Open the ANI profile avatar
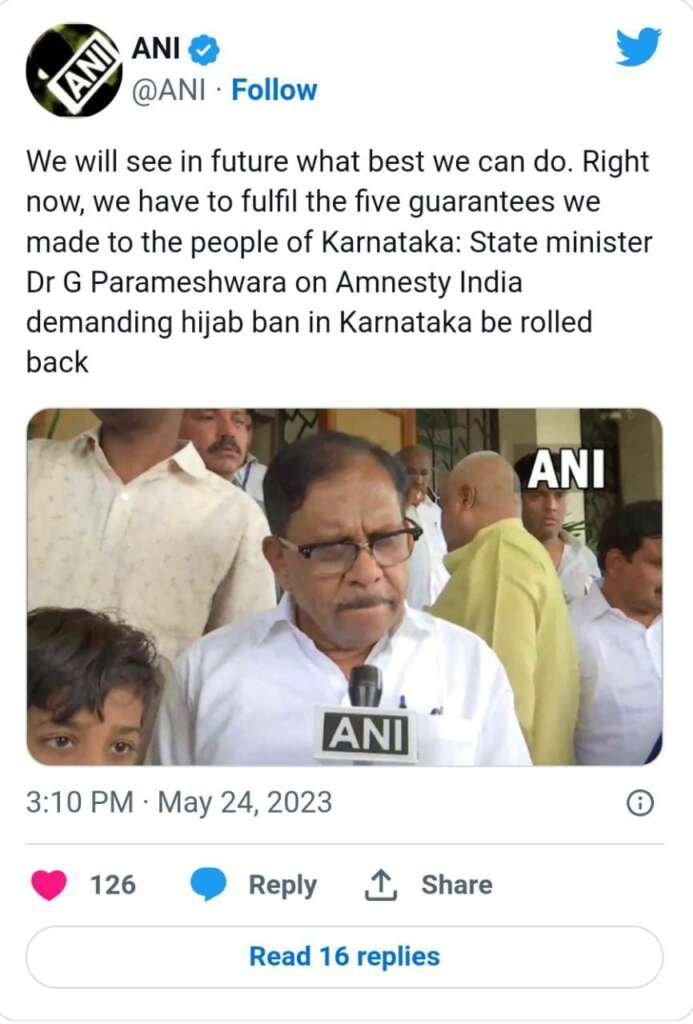 74,71
